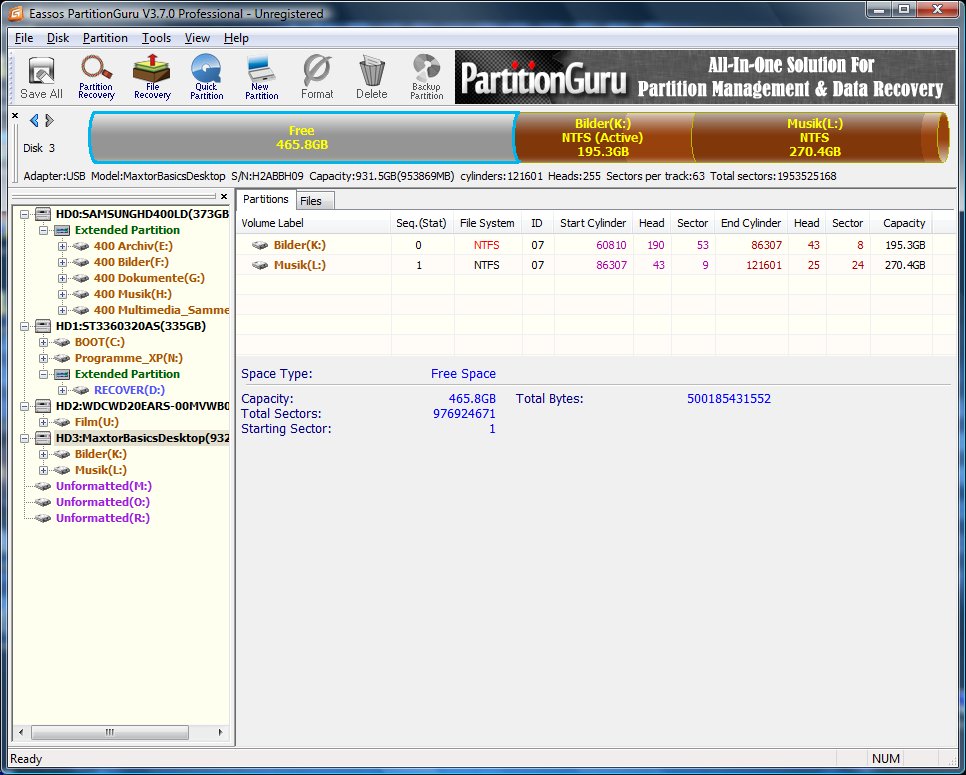This screenshot has height=775, width=966.
Task: Click the Format toolbar icon
Action: (x=317, y=77)
